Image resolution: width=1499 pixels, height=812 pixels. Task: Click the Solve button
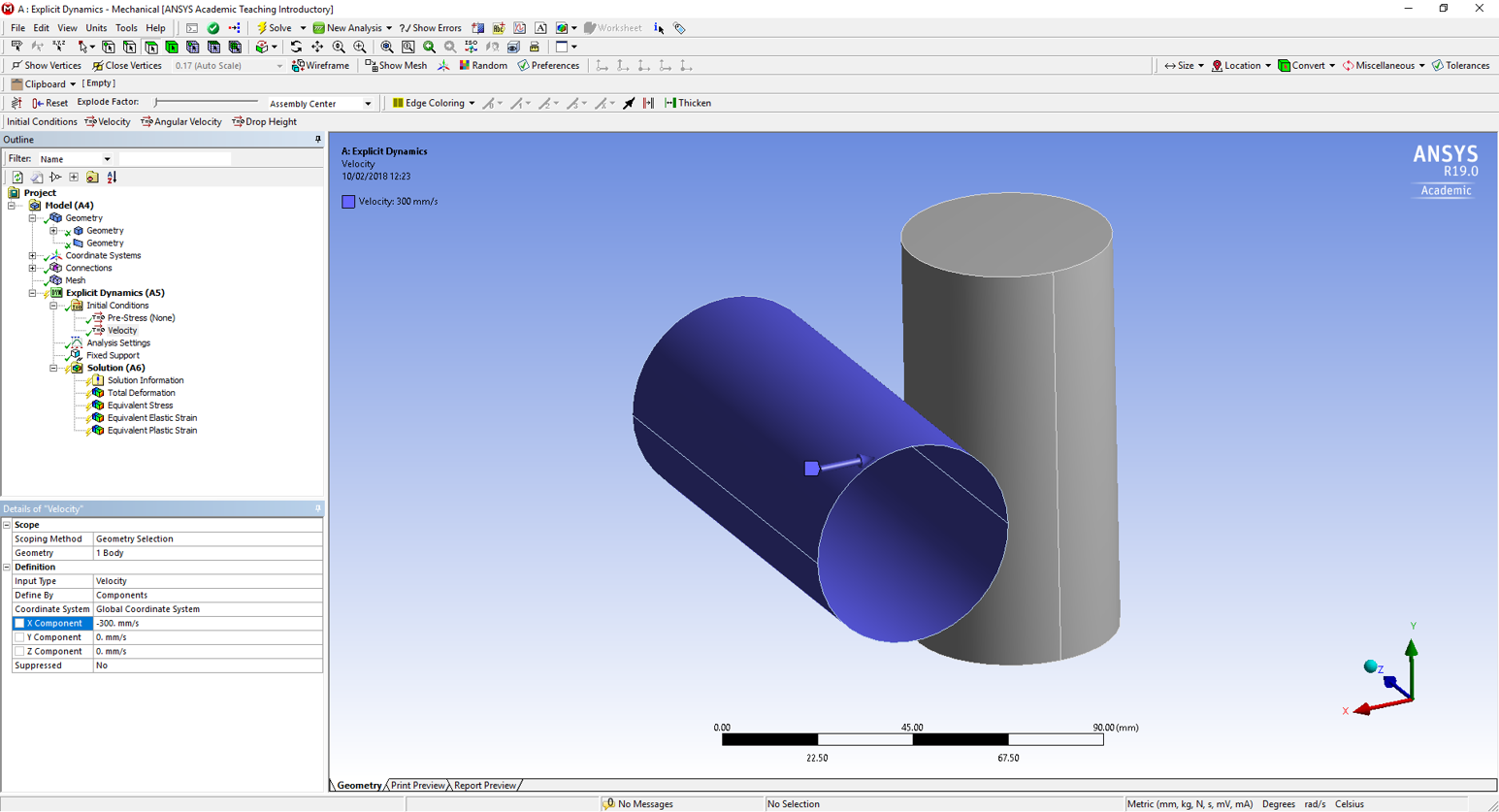(274, 28)
